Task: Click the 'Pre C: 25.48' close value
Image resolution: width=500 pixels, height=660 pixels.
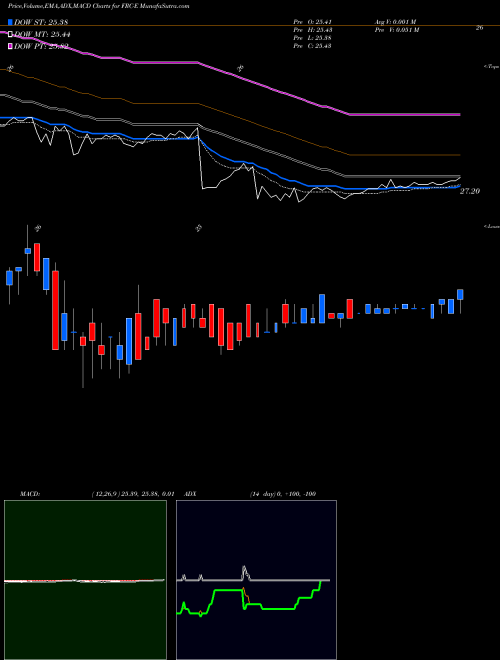Action: tap(313, 46)
